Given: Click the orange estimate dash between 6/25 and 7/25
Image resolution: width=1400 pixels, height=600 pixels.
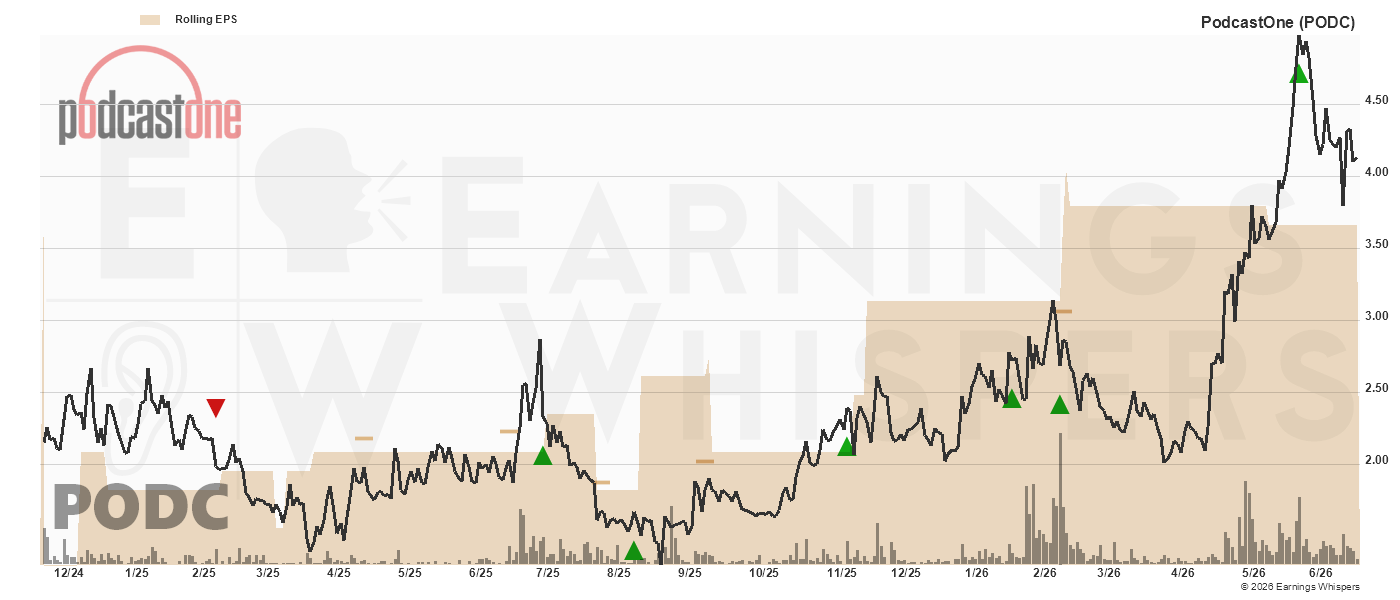Looking at the screenshot, I should 509,431.
